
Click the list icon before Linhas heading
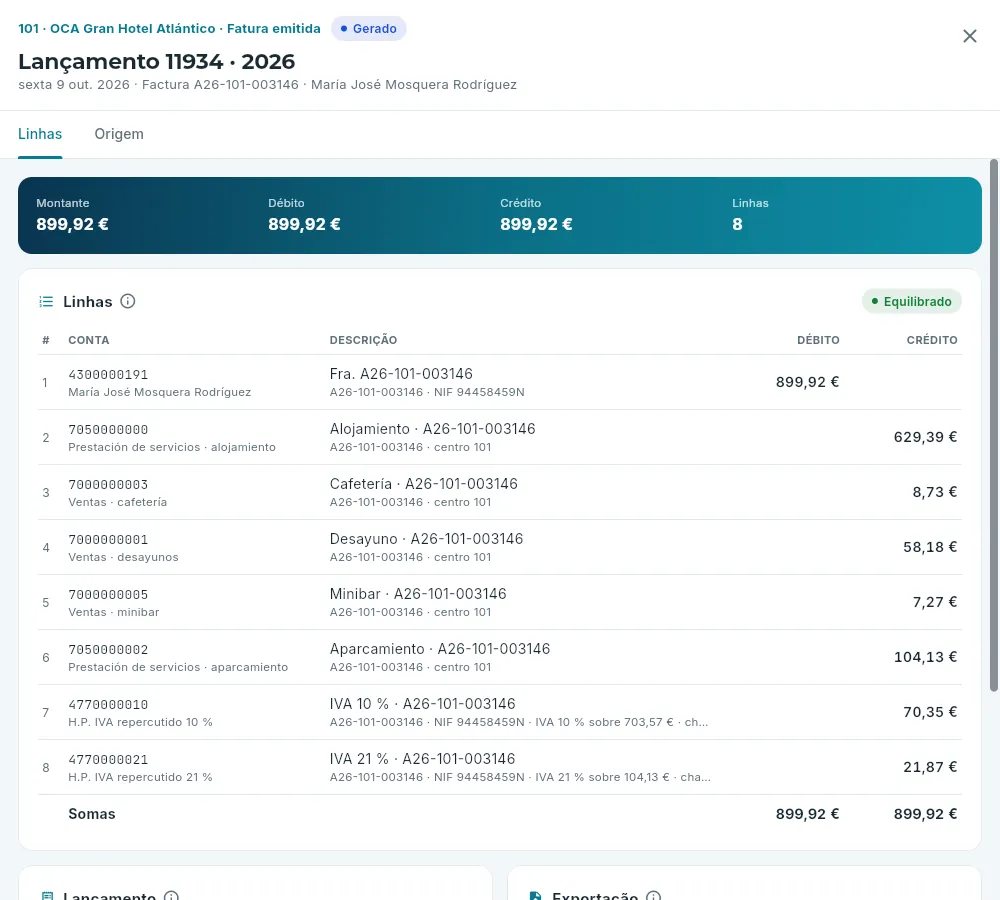pos(46,302)
